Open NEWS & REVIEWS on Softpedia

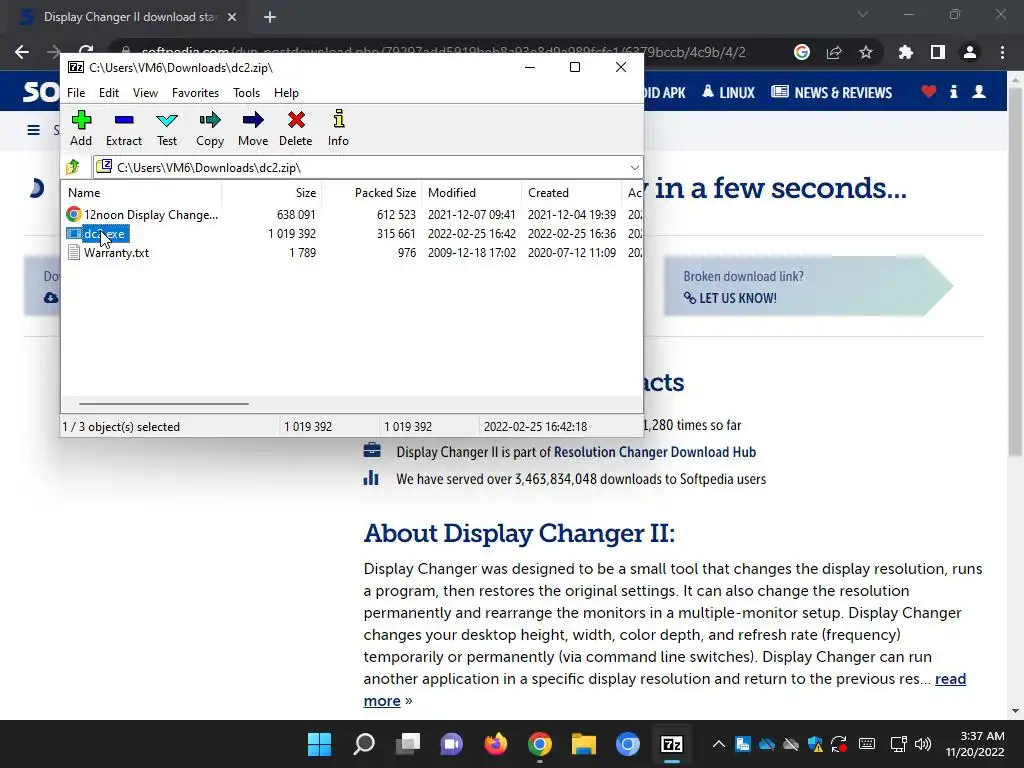tap(831, 93)
